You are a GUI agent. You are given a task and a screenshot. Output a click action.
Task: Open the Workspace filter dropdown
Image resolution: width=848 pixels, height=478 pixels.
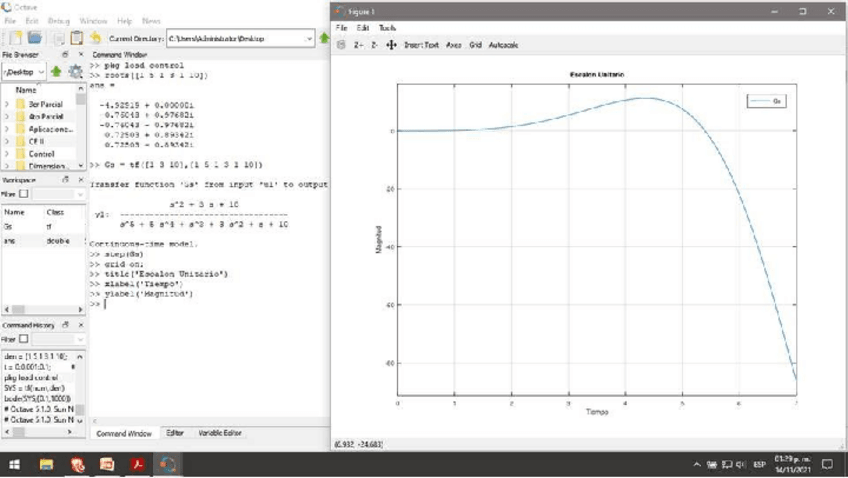[x=80, y=194]
